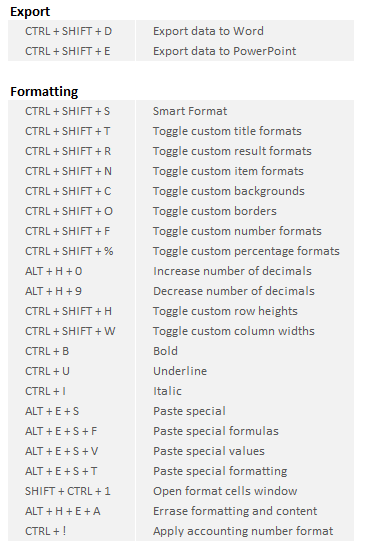Click Toggle custom result formats text
Screen dimensions: 366x548
coord(232,151)
